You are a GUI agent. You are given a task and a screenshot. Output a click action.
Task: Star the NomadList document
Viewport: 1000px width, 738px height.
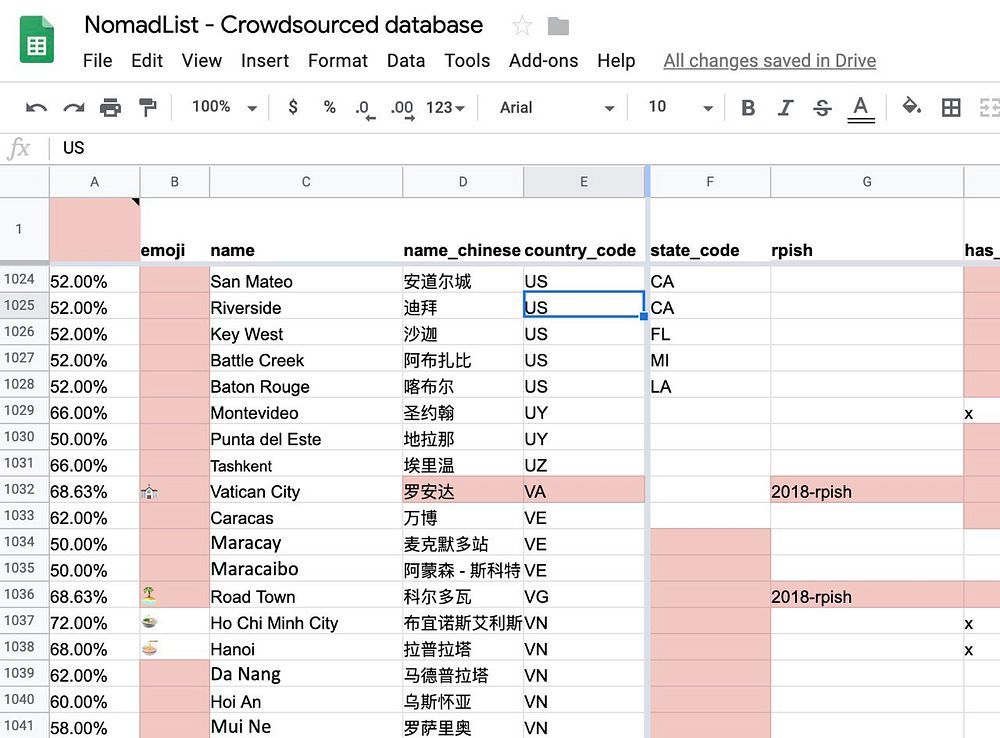tap(522, 26)
